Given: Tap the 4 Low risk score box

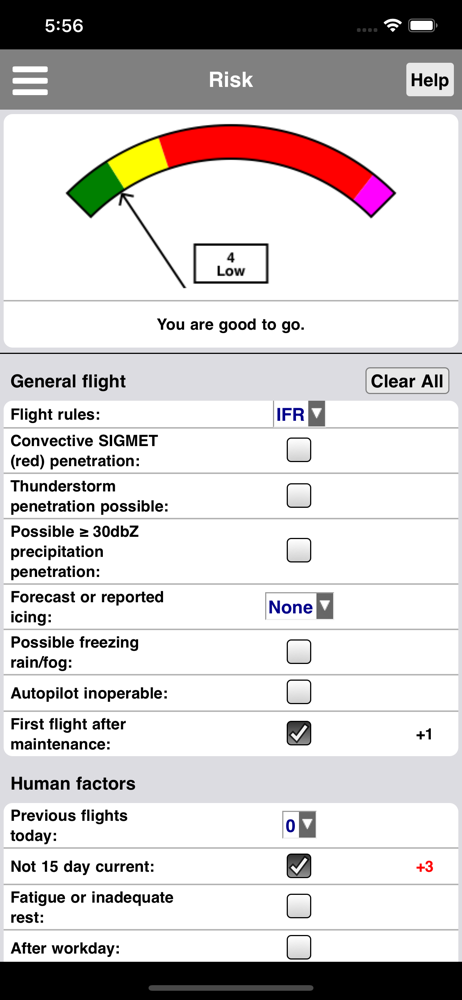Looking at the screenshot, I should pyautogui.click(x=230, y=263).
